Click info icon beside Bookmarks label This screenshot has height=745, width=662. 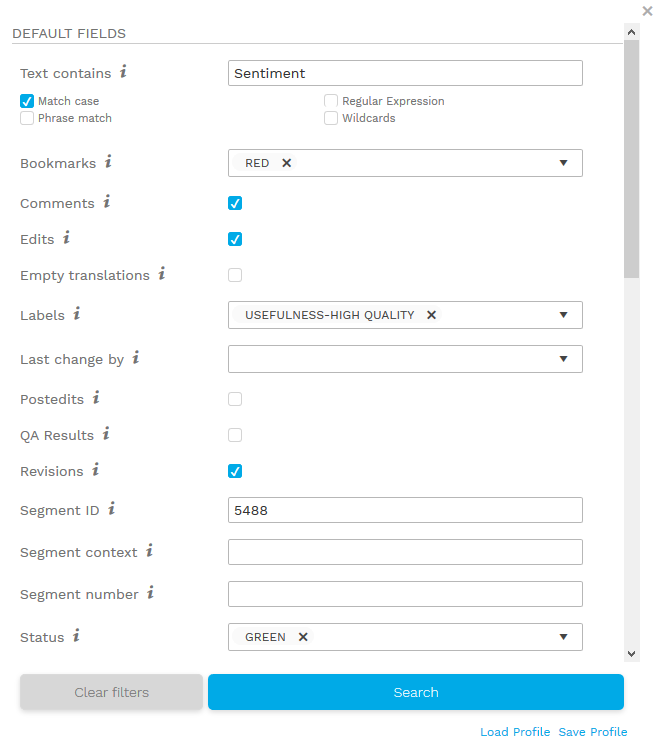pyautogui.click(x=108, y=161)
